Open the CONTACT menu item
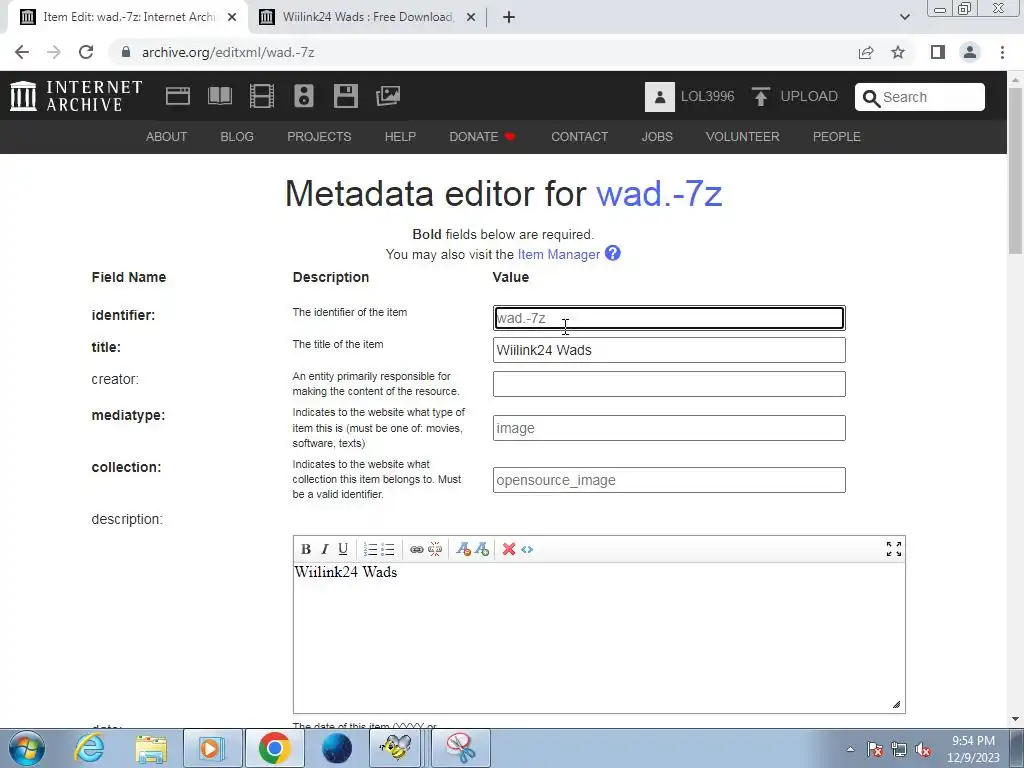Viewport: 1024px width, 768px height. point(580,136)
